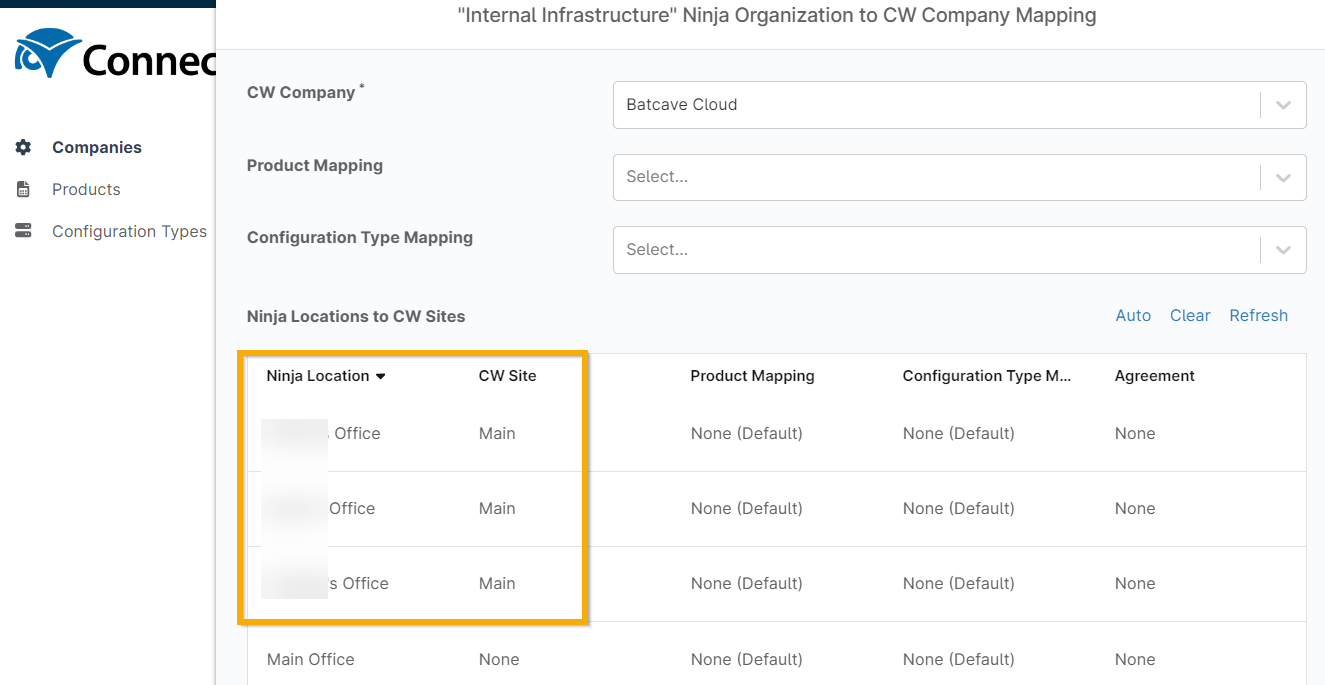Viewport: 1325px width, 685px height.
Task: Refresh the Ninja locations list
Action: tap(1258, 316)
